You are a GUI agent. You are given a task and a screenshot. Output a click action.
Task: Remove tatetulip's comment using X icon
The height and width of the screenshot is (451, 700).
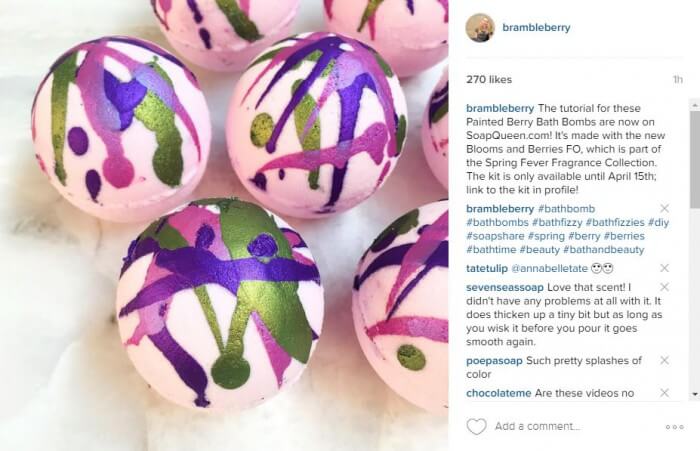[664, 268]
